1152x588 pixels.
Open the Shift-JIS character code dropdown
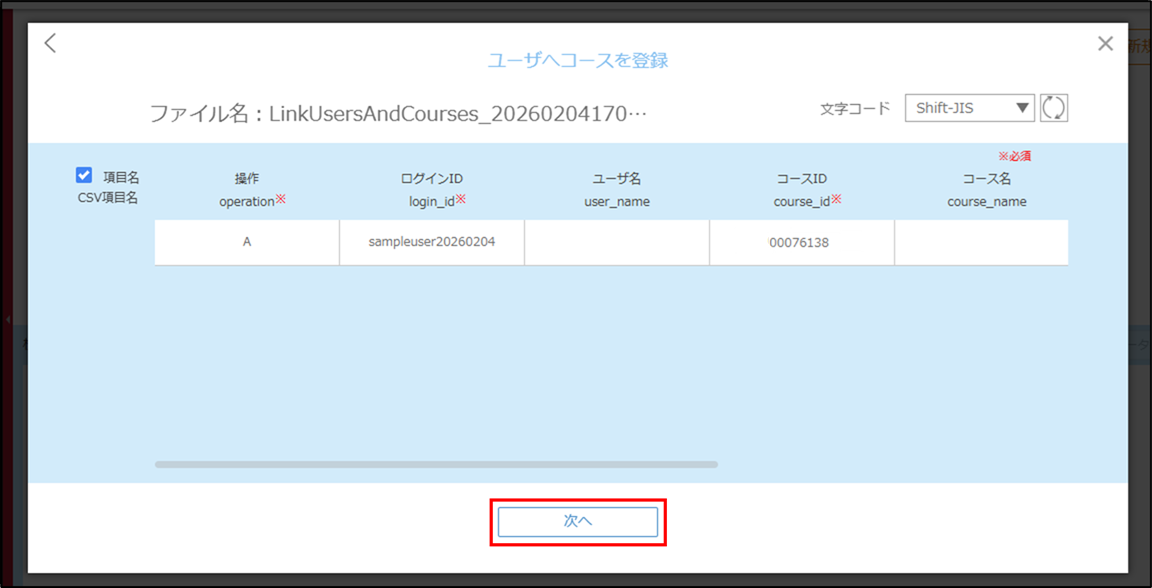[970, 107]
